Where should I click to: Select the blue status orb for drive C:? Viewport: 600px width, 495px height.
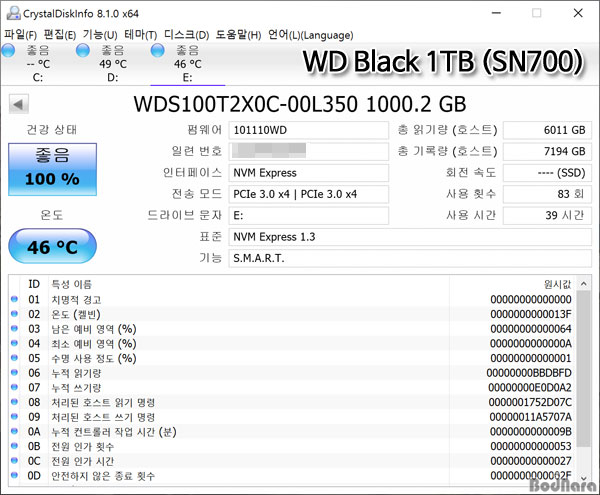point(8,50)
